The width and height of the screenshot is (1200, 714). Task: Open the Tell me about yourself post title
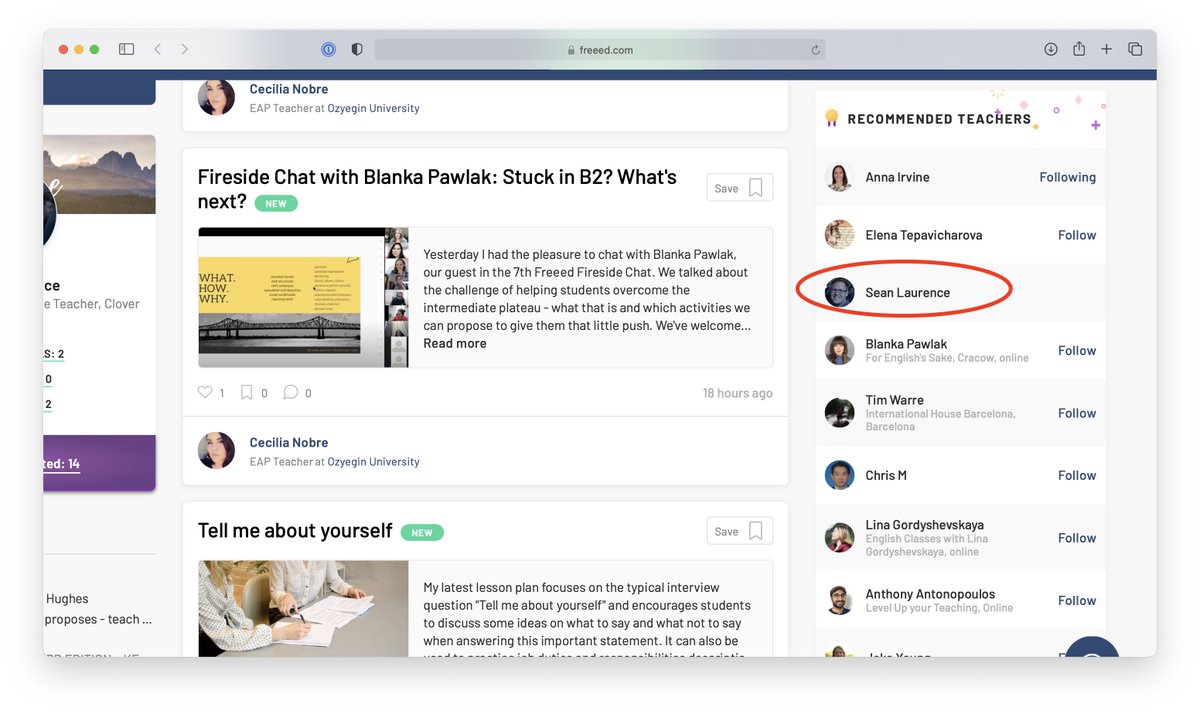295,530
